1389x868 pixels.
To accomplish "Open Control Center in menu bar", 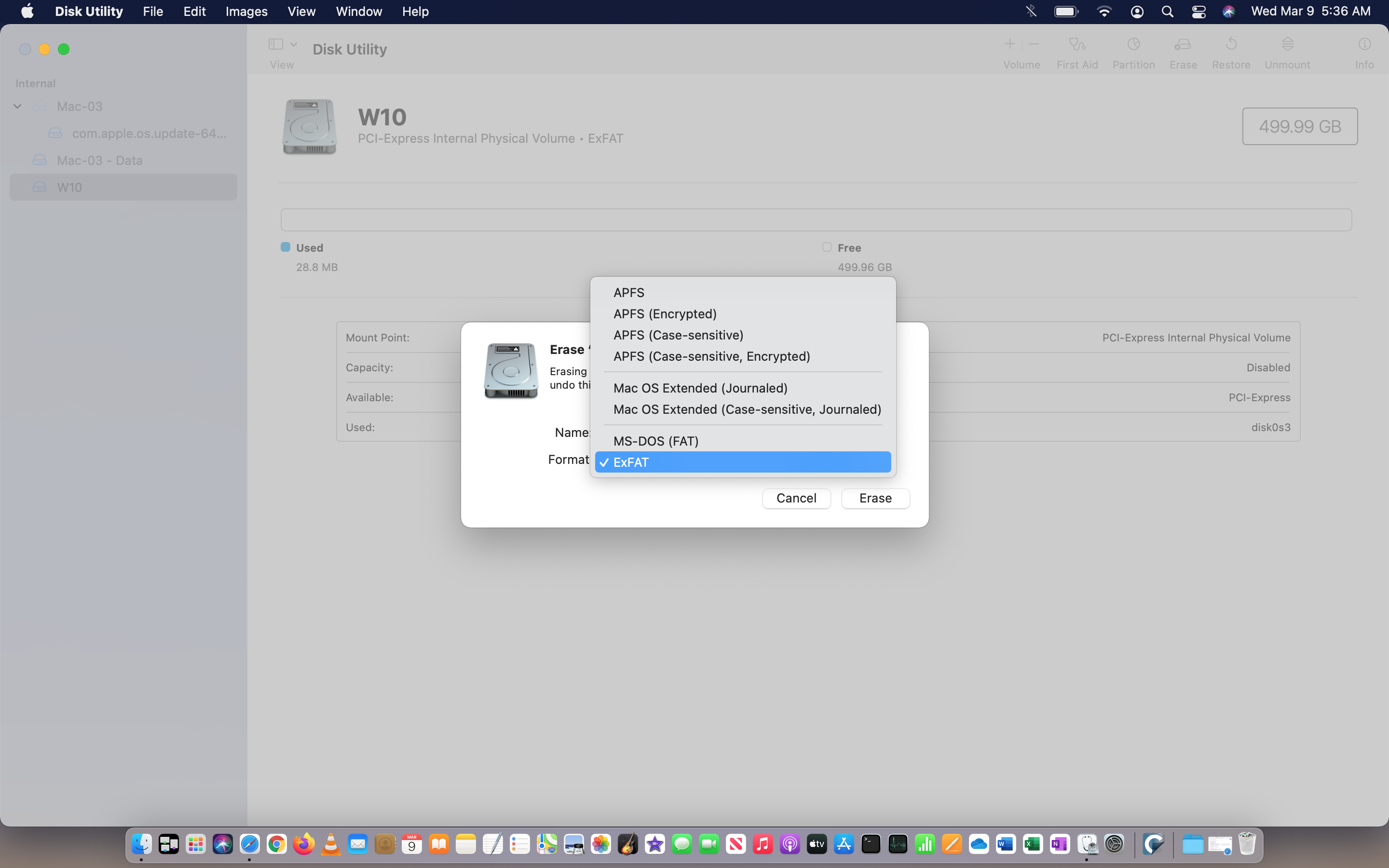I will [1198, 12].
